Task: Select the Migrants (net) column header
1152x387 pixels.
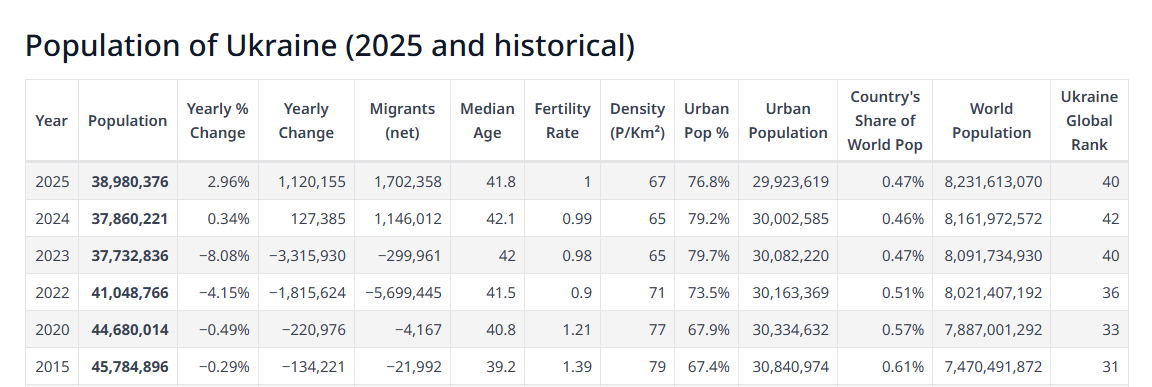Action: 403,120
